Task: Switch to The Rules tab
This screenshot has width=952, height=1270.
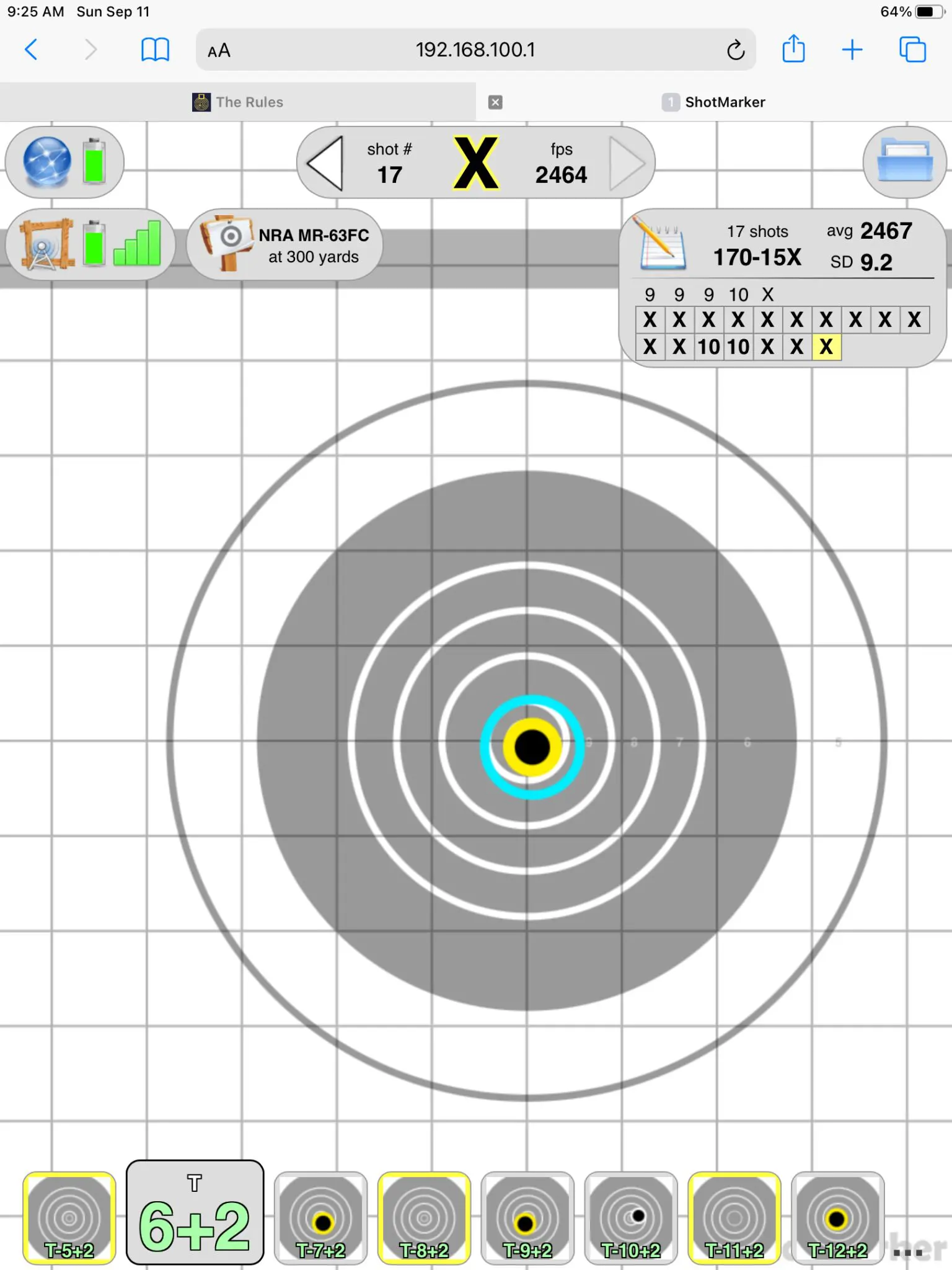Action: 238,102
